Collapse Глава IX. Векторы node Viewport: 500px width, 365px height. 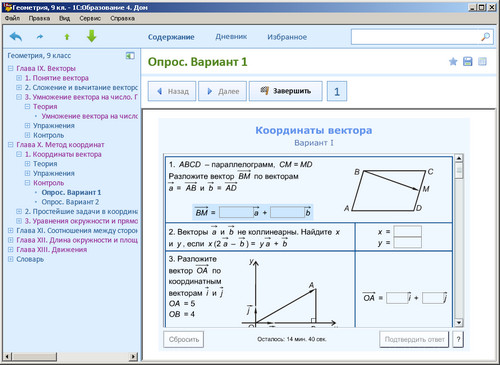pos(10,68)
